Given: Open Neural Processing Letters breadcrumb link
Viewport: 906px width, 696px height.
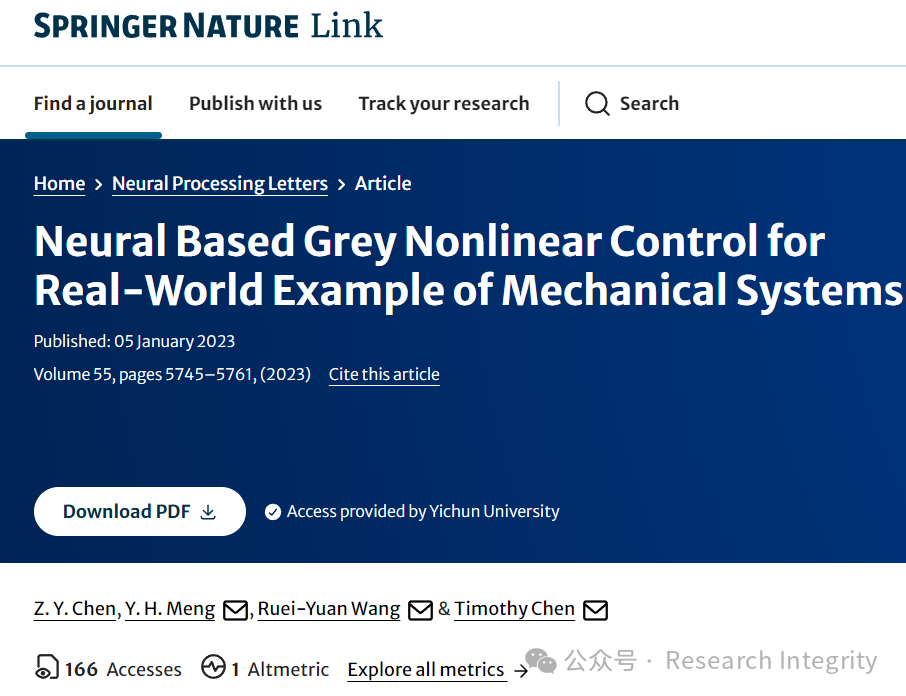Looking at the screenshot, I should click(220, 184).
